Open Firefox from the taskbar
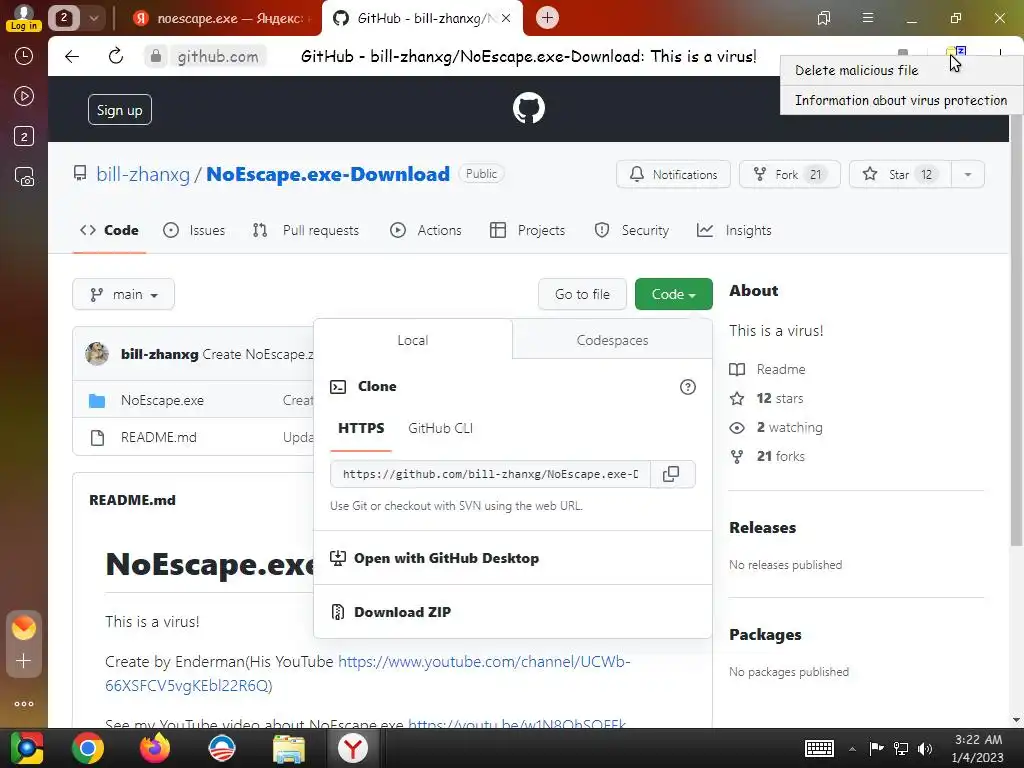 tap(155, 748)
